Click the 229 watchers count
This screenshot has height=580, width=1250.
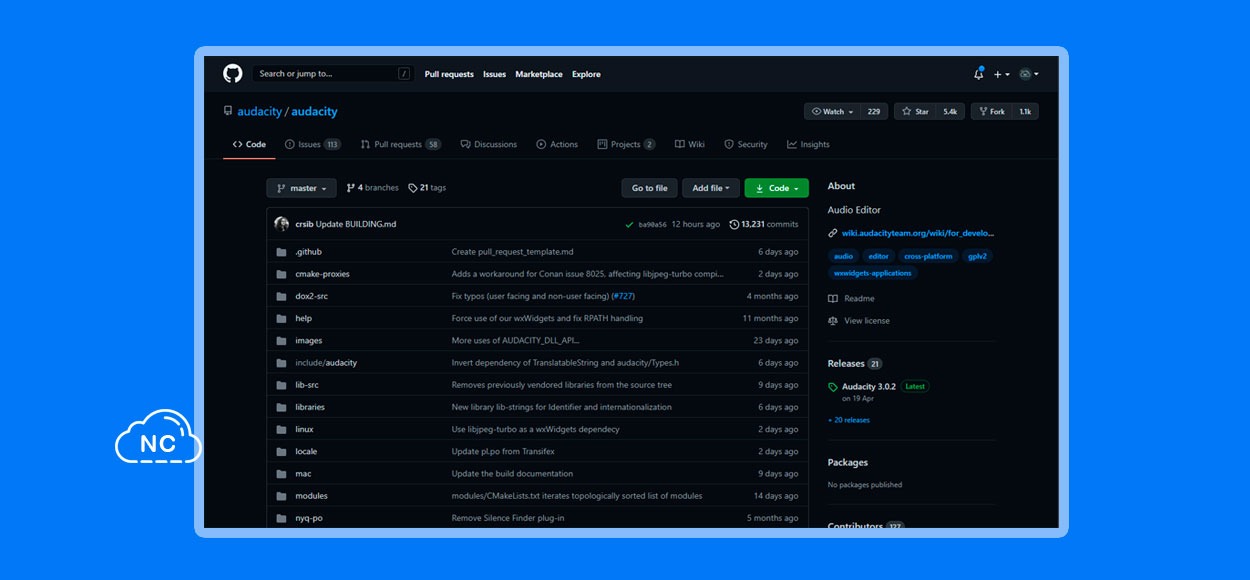coord(874,112)
